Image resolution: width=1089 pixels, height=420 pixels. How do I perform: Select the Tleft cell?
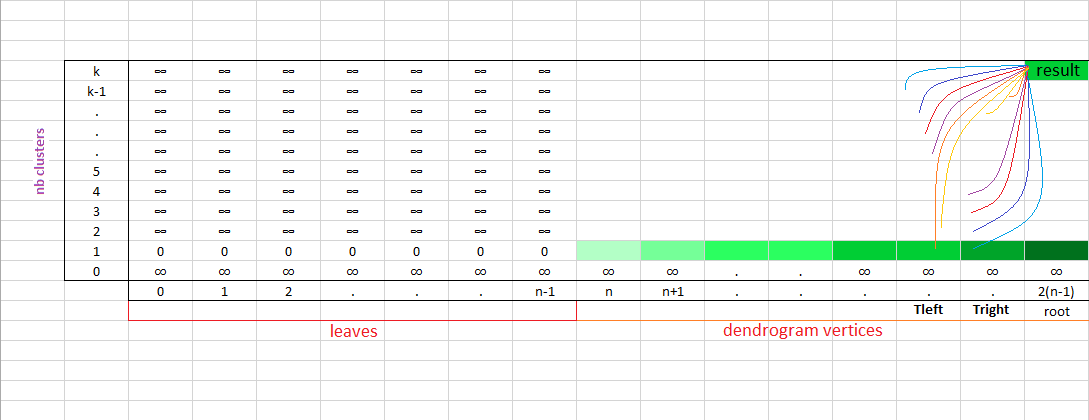pos(928,310)
